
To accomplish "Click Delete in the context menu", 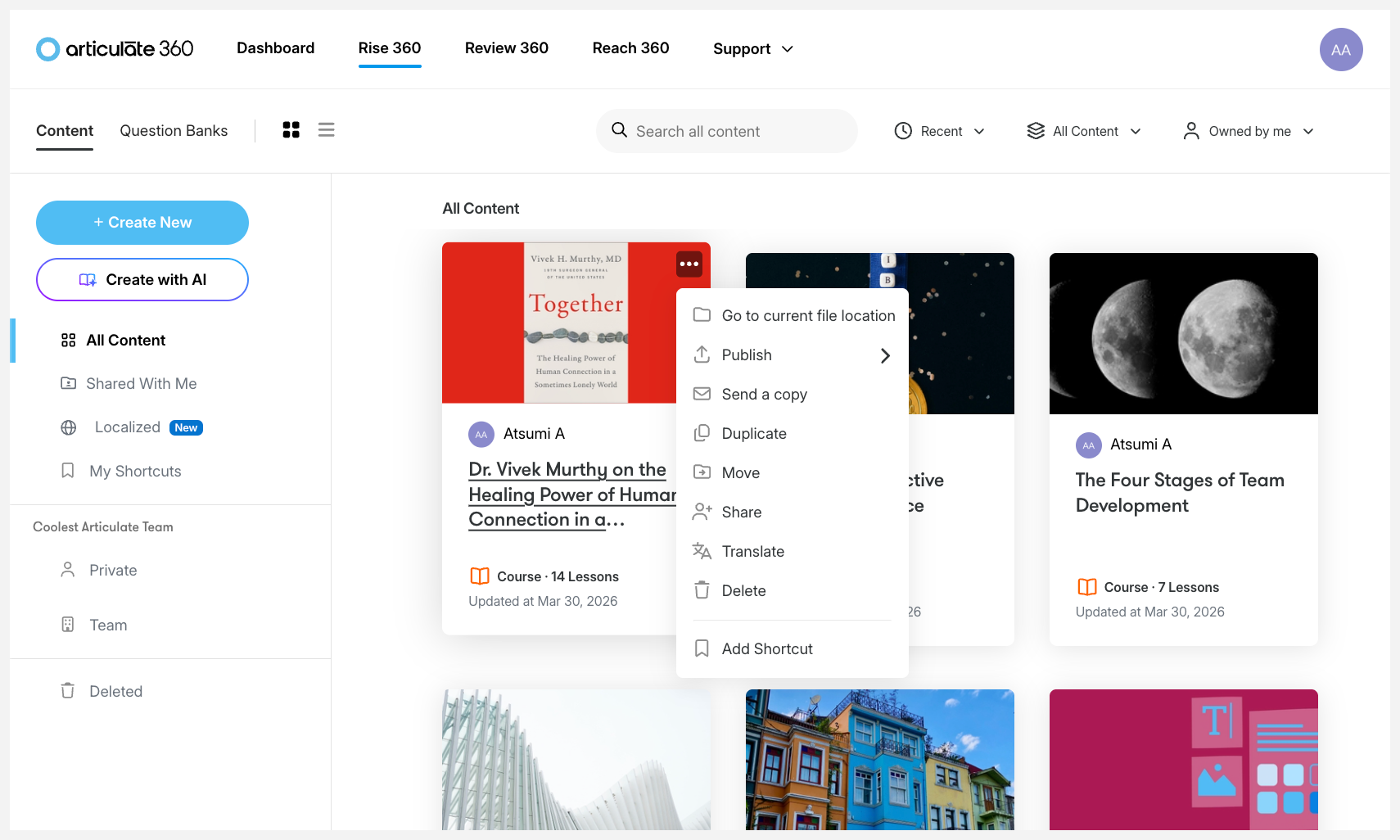I will pos(743,591).
